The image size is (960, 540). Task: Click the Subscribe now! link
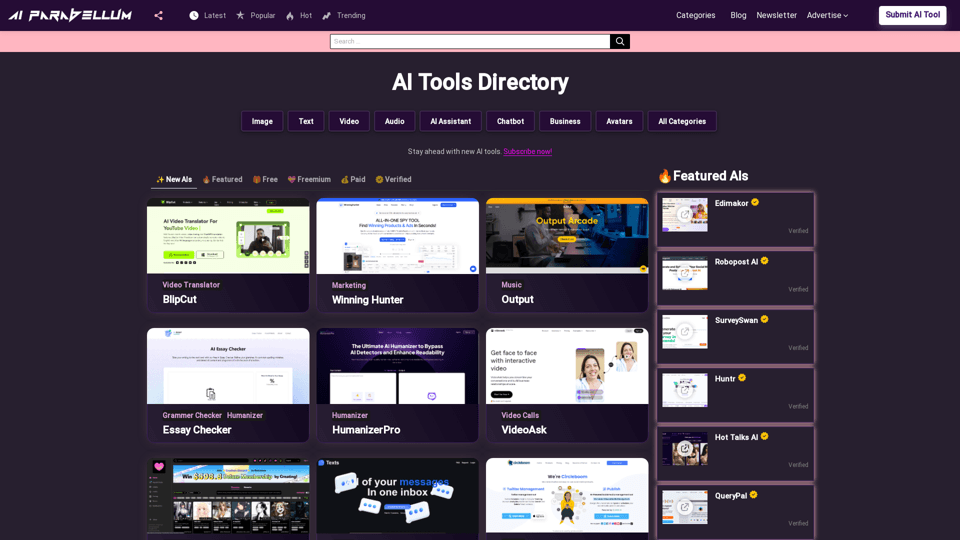528,151
